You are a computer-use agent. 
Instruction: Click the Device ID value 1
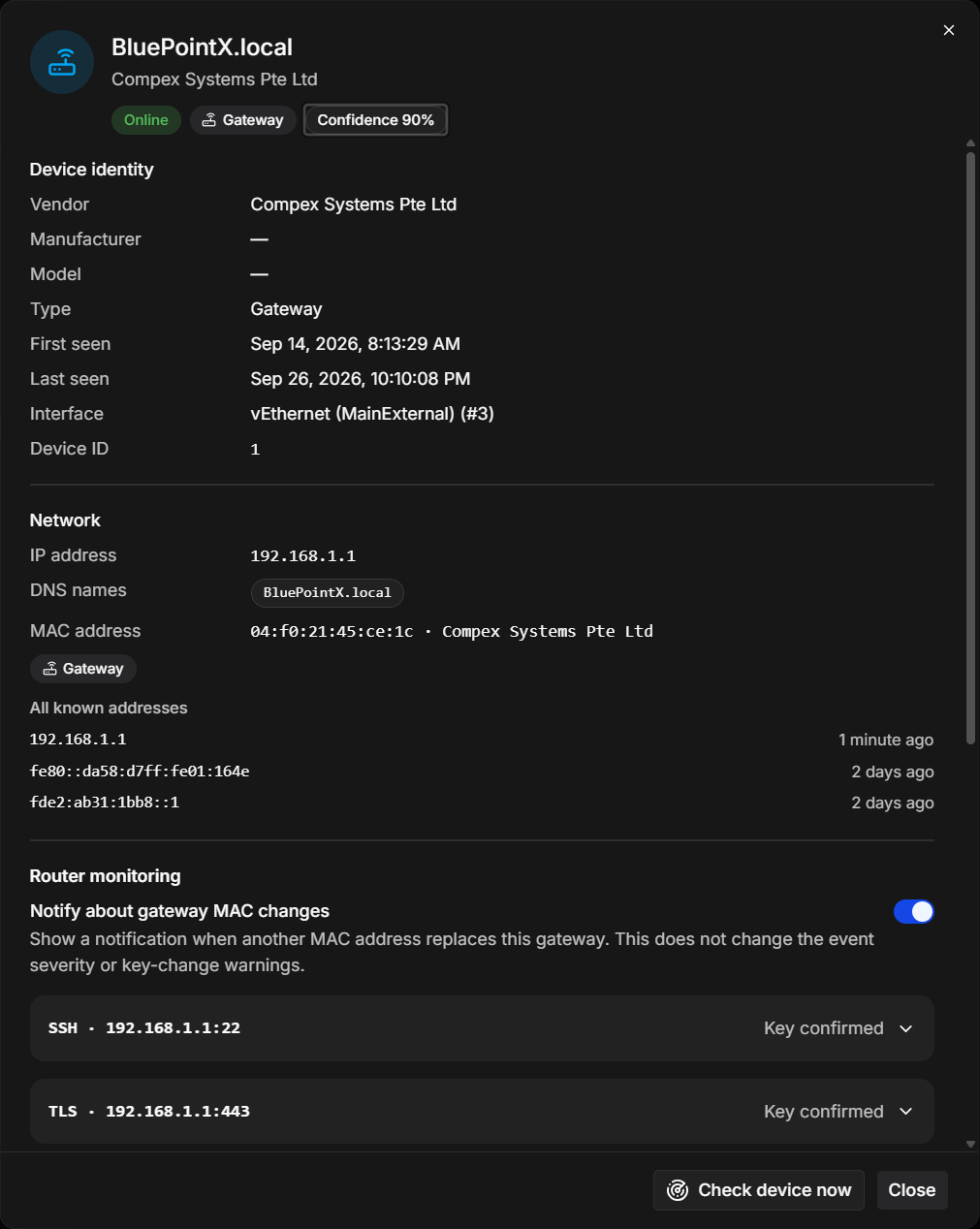[x=255, y=450]
